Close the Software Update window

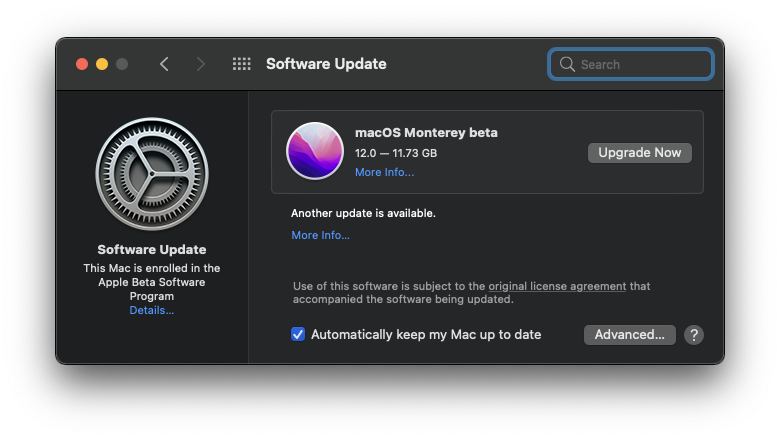[x=82, y=64]
